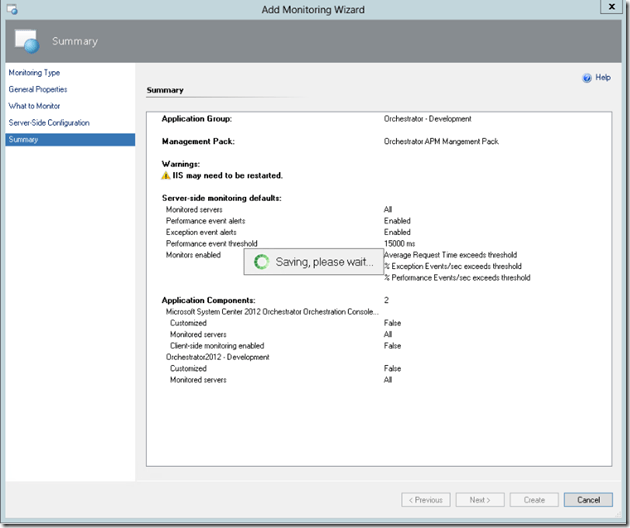
Task: Click the 'Orchestrator2012 - Development' component entry
Action: point(217,357)
